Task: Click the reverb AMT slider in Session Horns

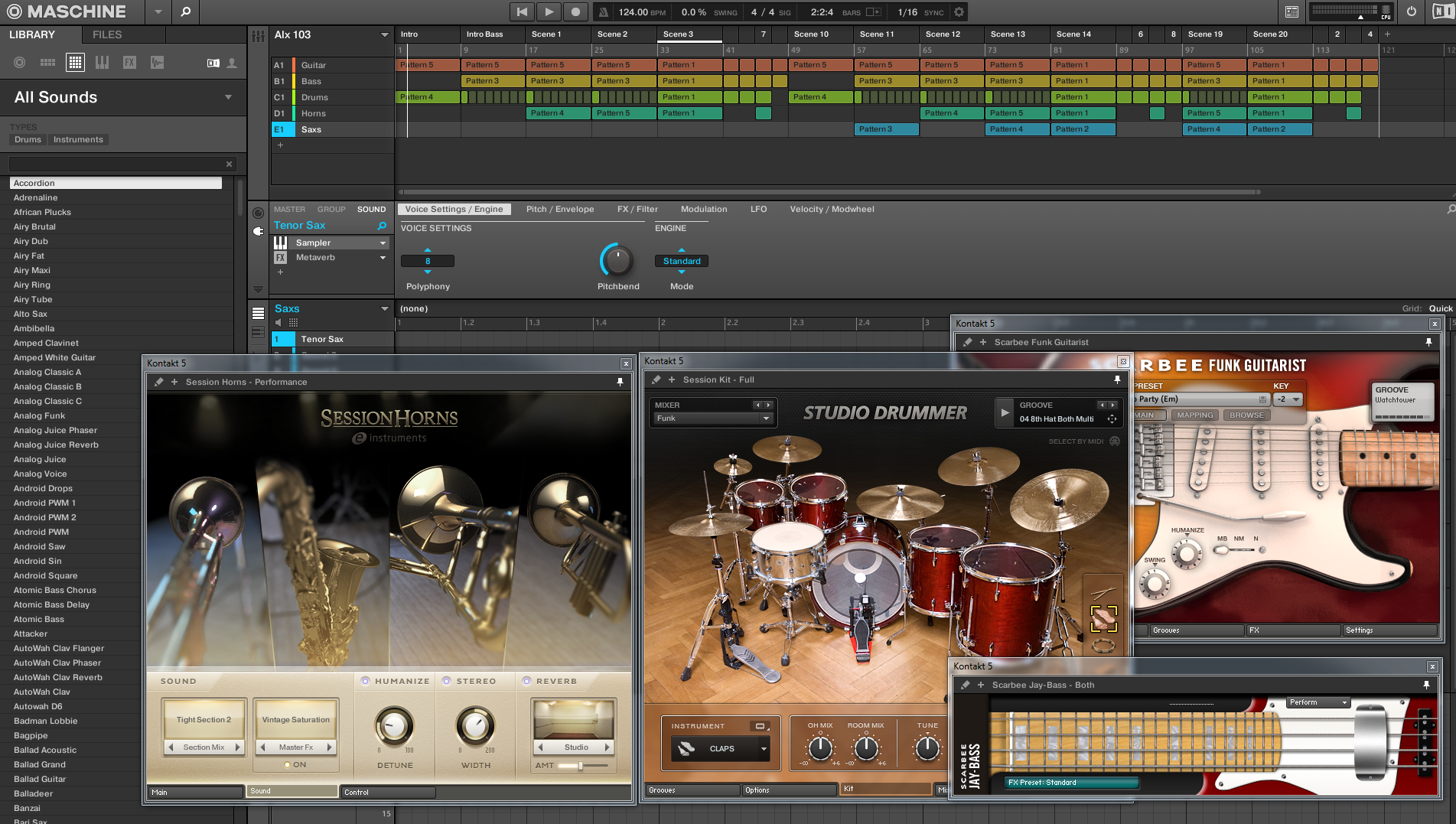Action: [581, 765]
